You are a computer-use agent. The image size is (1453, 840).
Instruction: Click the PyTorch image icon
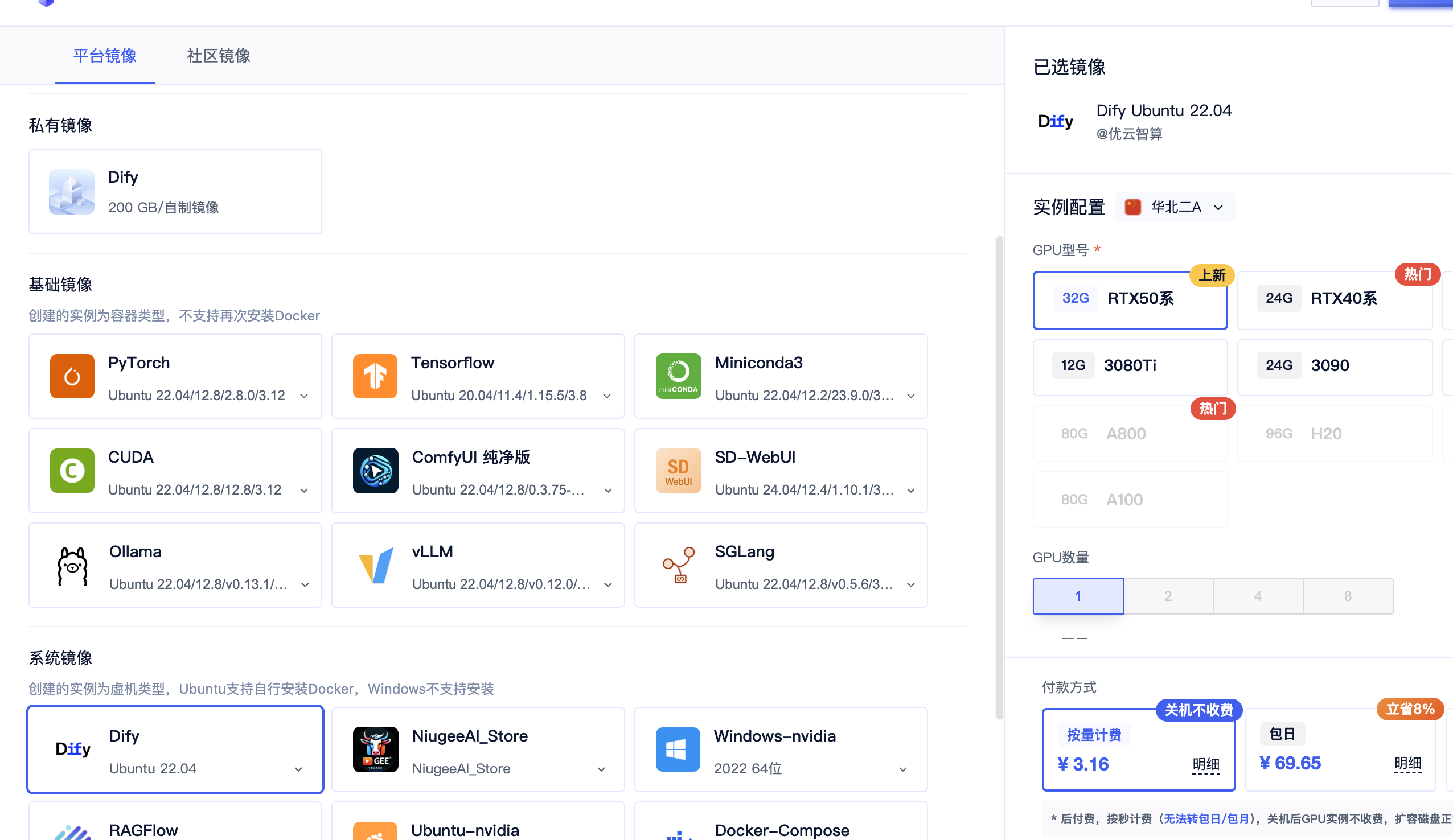coord(72,377)
